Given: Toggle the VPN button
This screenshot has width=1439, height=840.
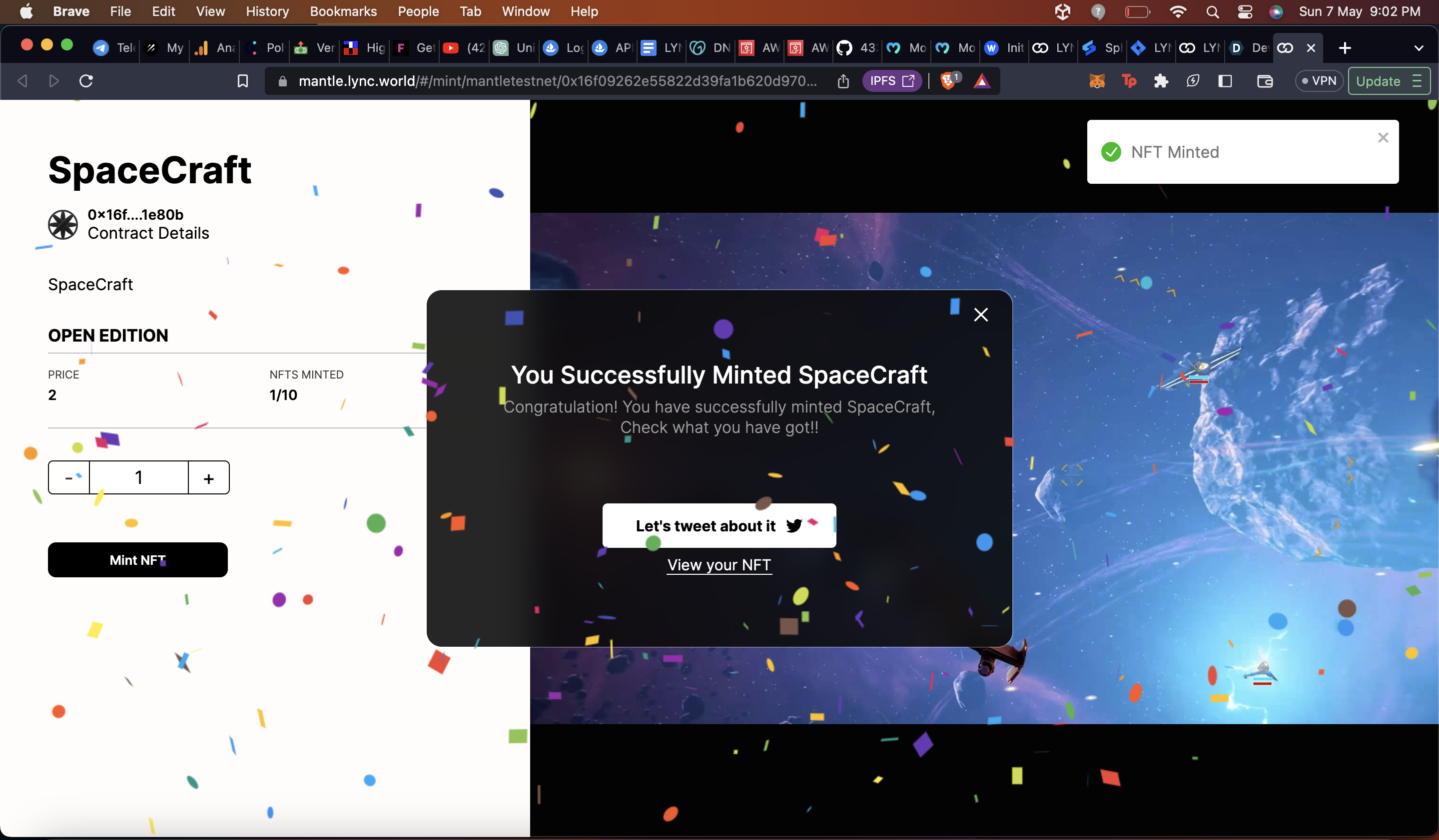Looking at the screenshot, I should tap(1319, 81).
